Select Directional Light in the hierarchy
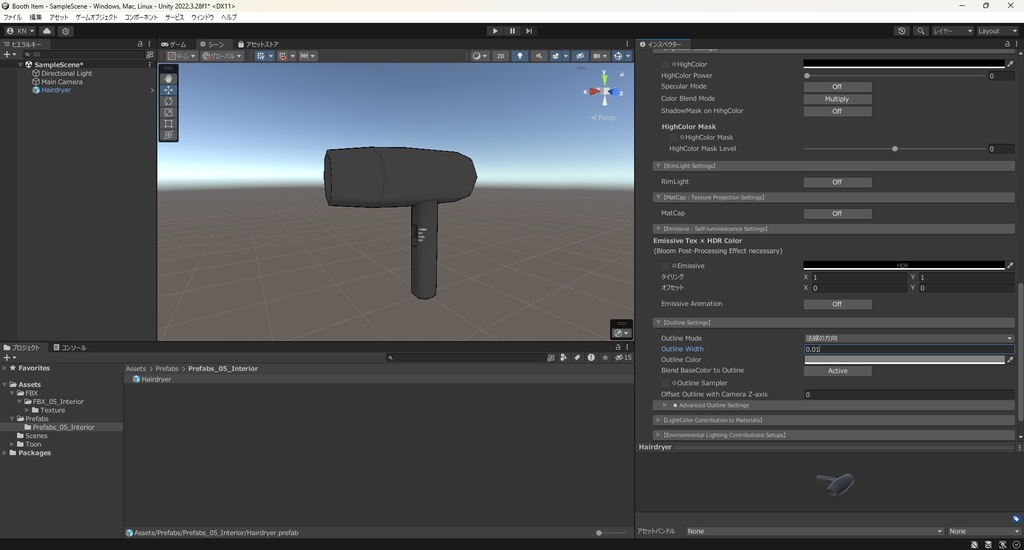1024x550 pixels. click(x=66, y=73)
